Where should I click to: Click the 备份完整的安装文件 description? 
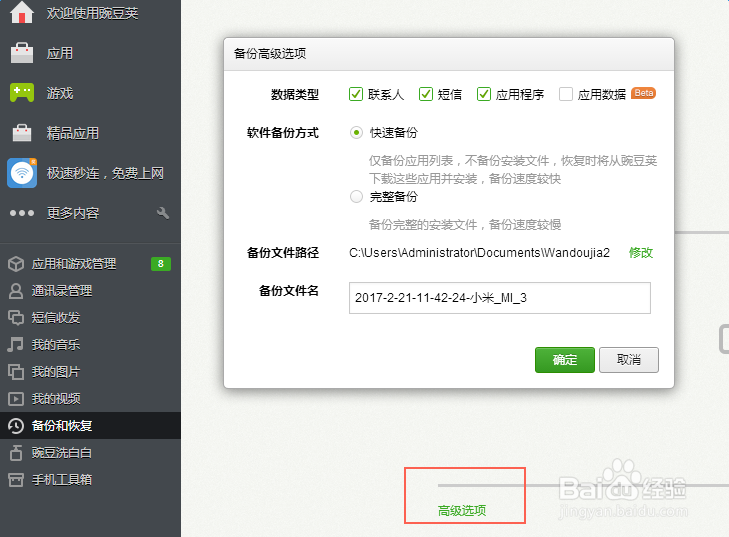[x=465, y=225]
